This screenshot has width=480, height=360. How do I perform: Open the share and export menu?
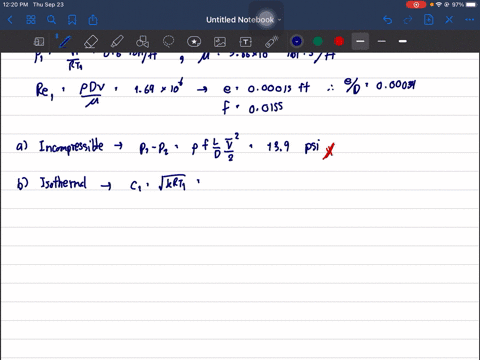click(x=93, y=20)
